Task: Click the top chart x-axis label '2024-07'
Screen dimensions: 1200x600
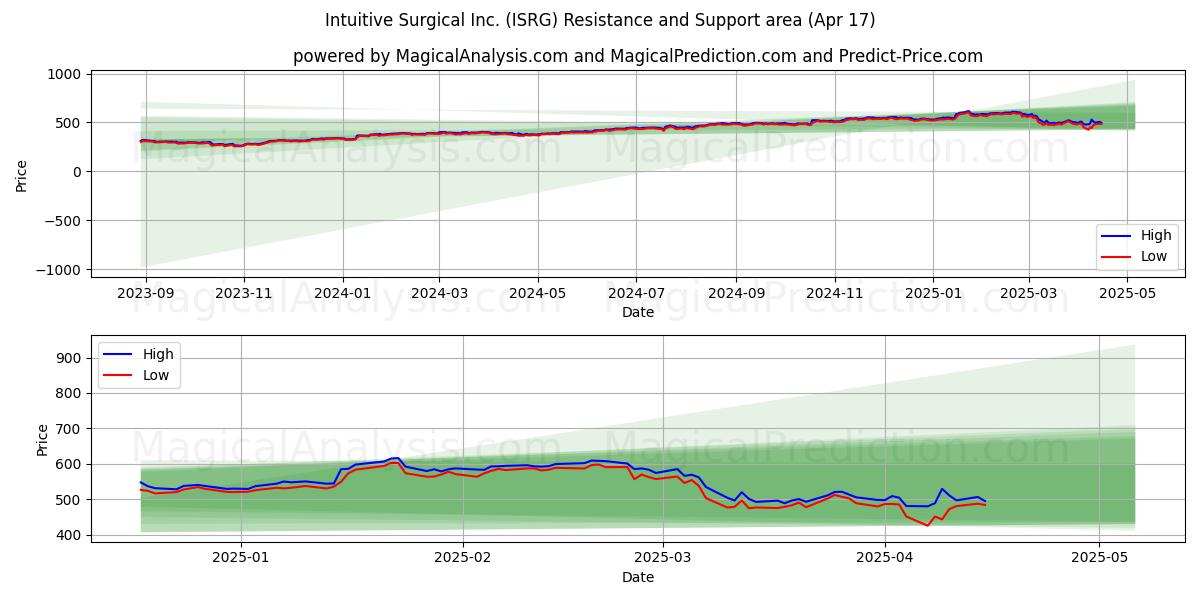Action: [x=636, y=295]
